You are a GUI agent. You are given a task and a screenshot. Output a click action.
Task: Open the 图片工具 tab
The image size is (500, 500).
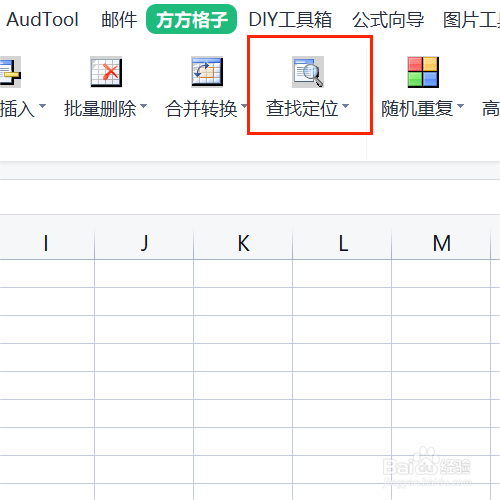point(471,19)
